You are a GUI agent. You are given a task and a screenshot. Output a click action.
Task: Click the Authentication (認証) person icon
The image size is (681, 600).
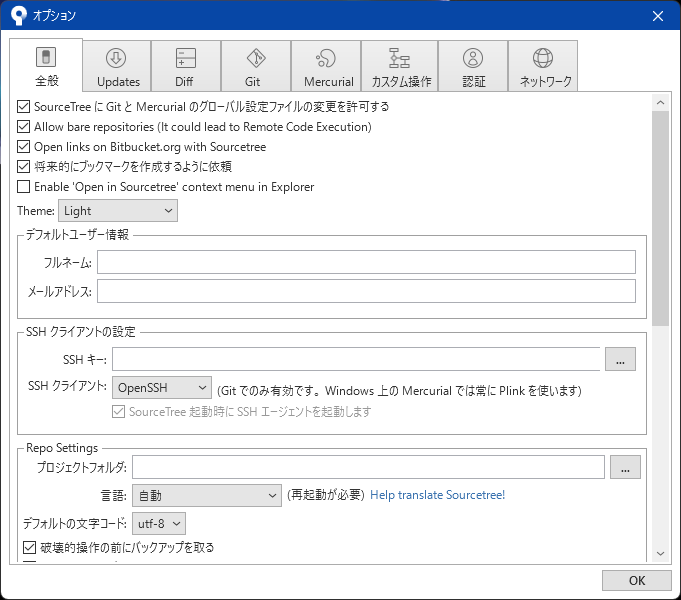[x=473, y=58]
